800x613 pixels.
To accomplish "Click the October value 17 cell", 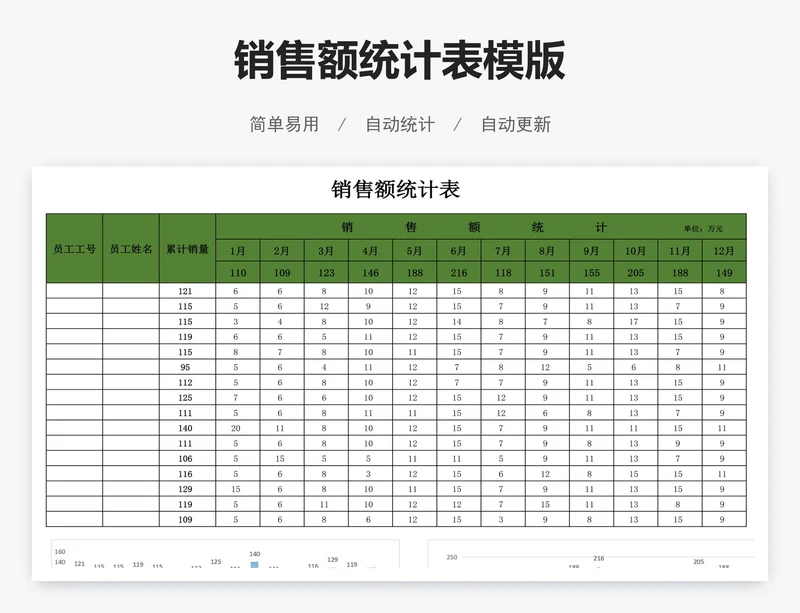I will 634,322.
